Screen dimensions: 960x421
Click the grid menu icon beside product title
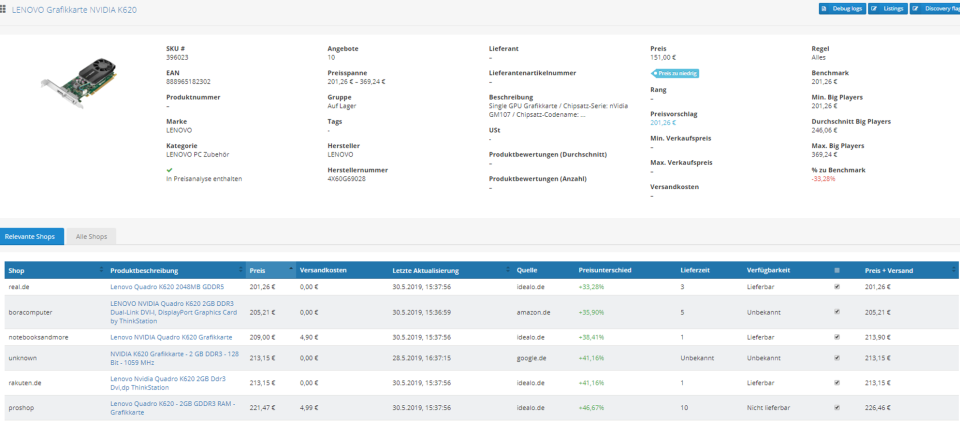(3, 10)
